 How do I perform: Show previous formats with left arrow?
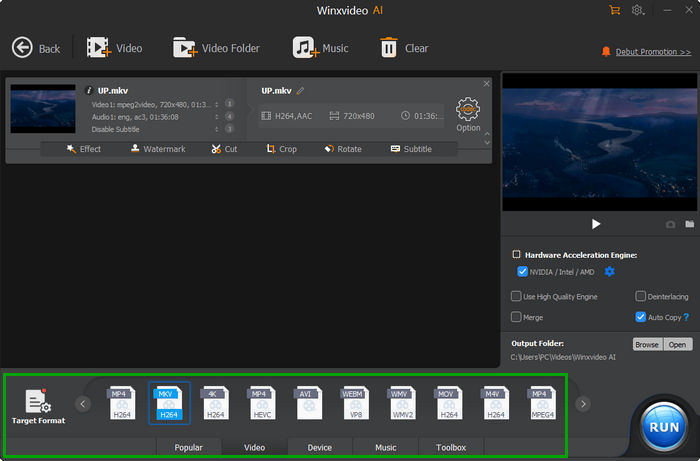coord(83,404)
